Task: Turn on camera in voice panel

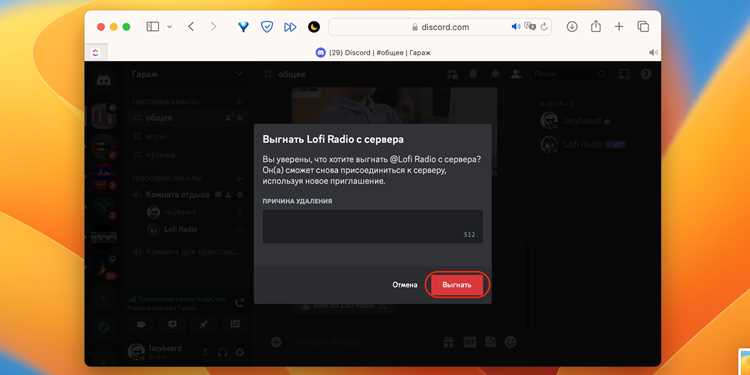Action: point(141,324)
